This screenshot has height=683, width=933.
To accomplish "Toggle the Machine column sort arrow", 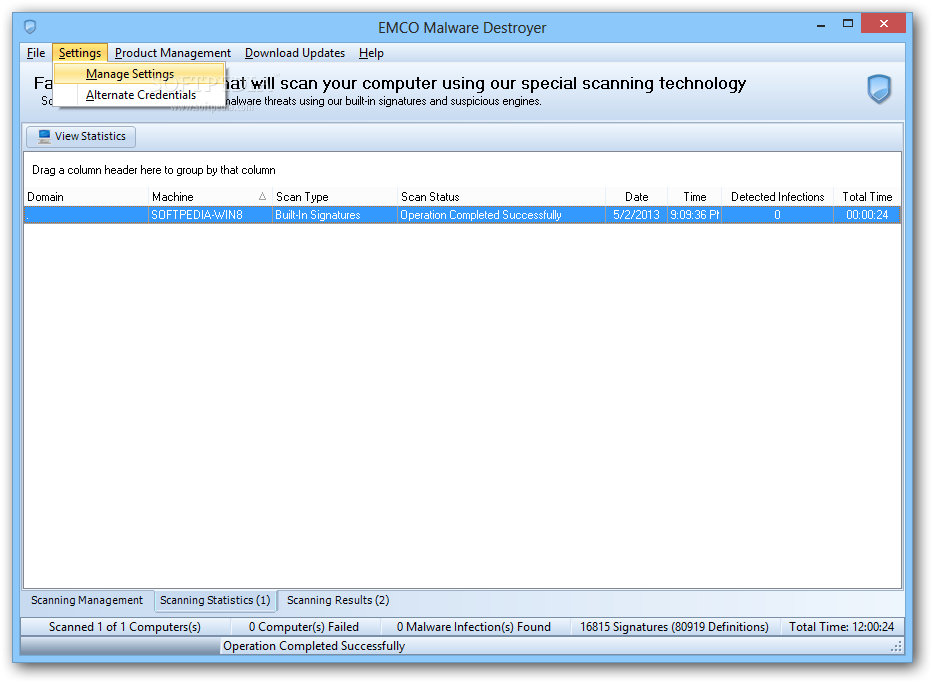I will (262, 196).
